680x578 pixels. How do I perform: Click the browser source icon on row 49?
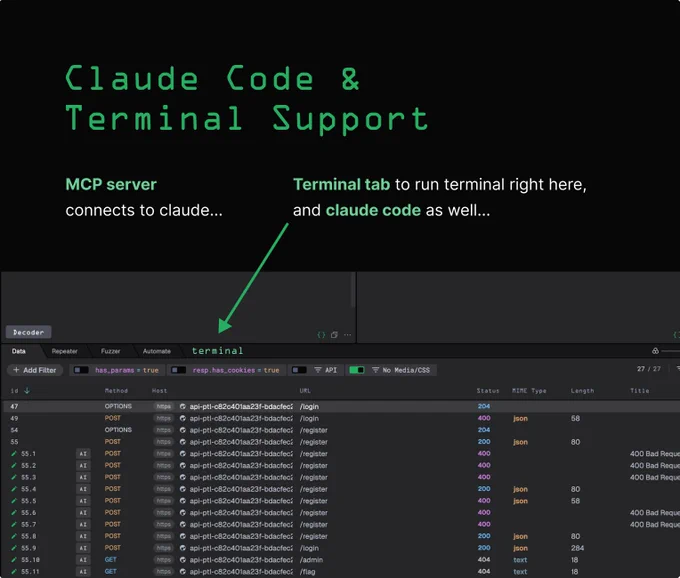pos(183,418)
